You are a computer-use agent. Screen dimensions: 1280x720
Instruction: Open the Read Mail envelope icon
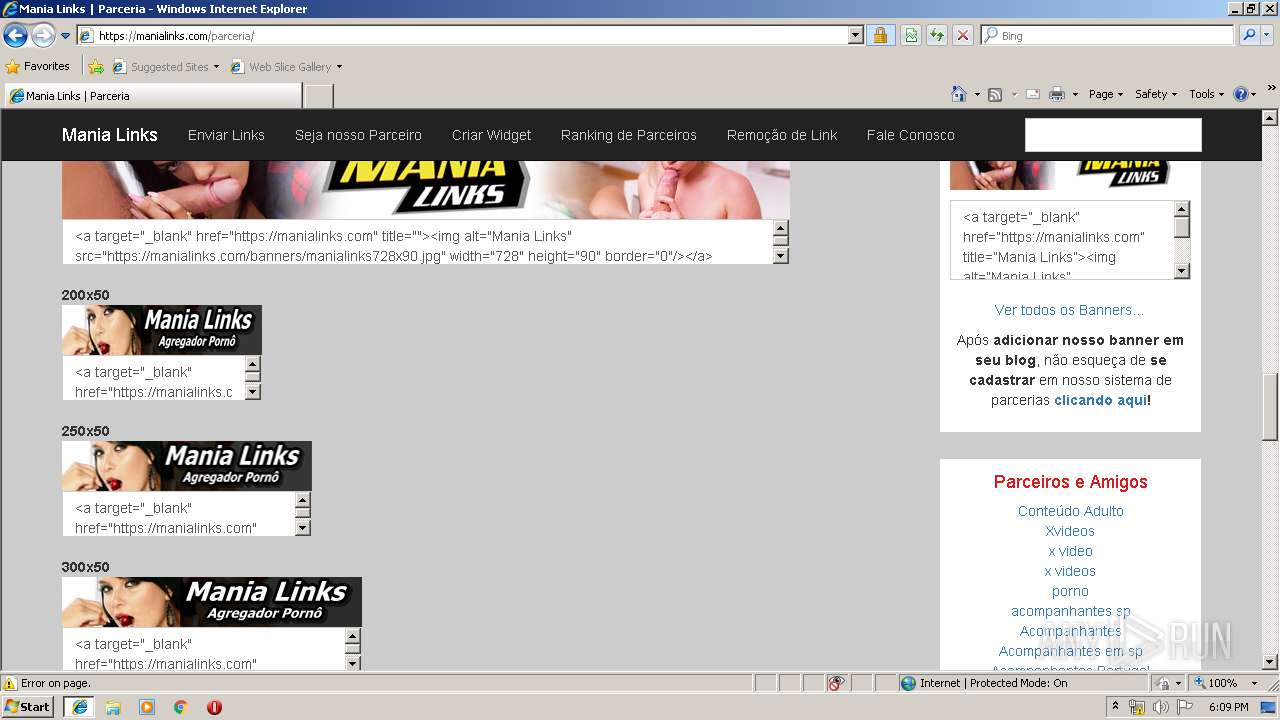pos(1033,94)
